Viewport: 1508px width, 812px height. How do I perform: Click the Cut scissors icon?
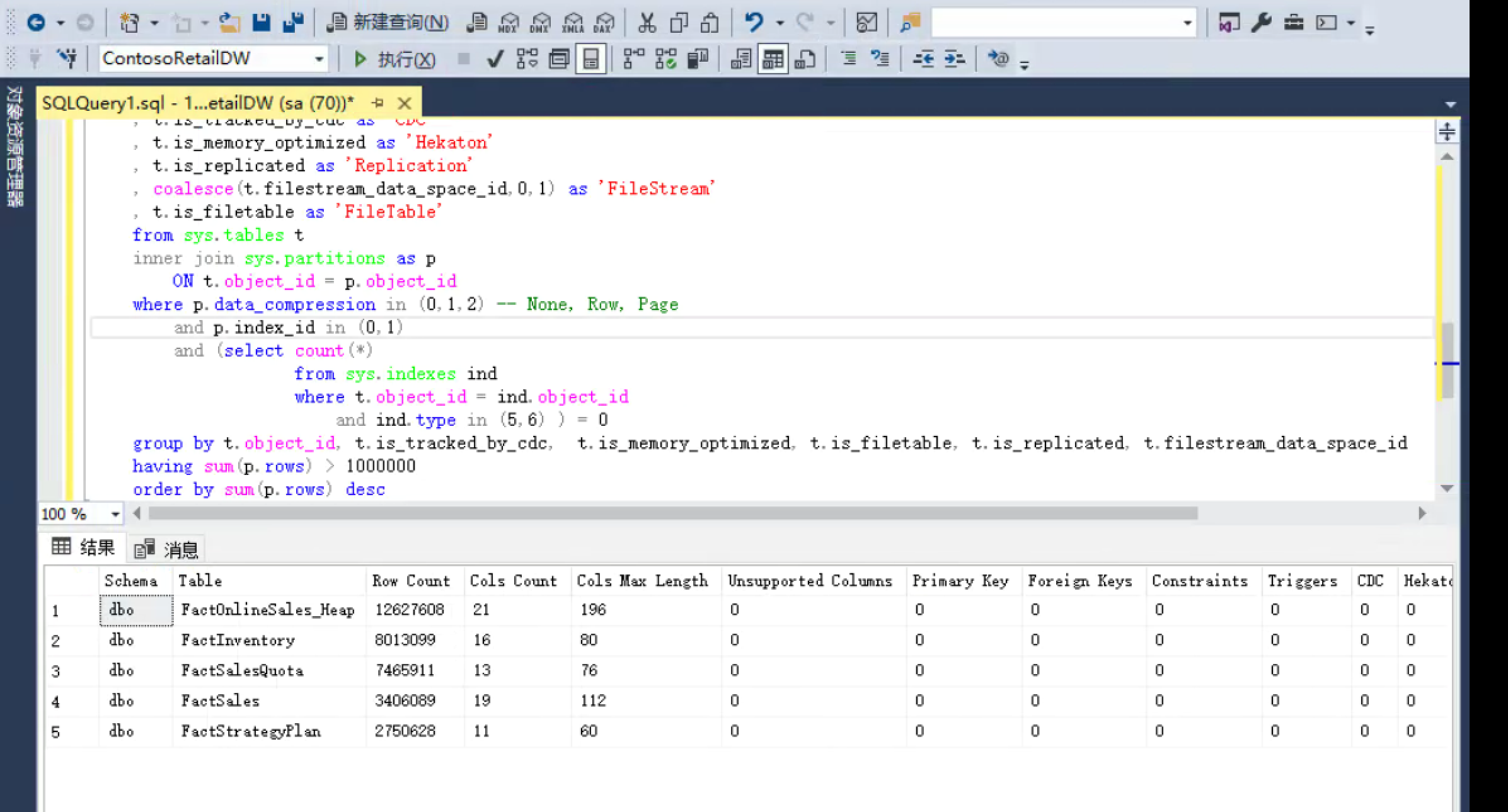click(x=647, y=23)
